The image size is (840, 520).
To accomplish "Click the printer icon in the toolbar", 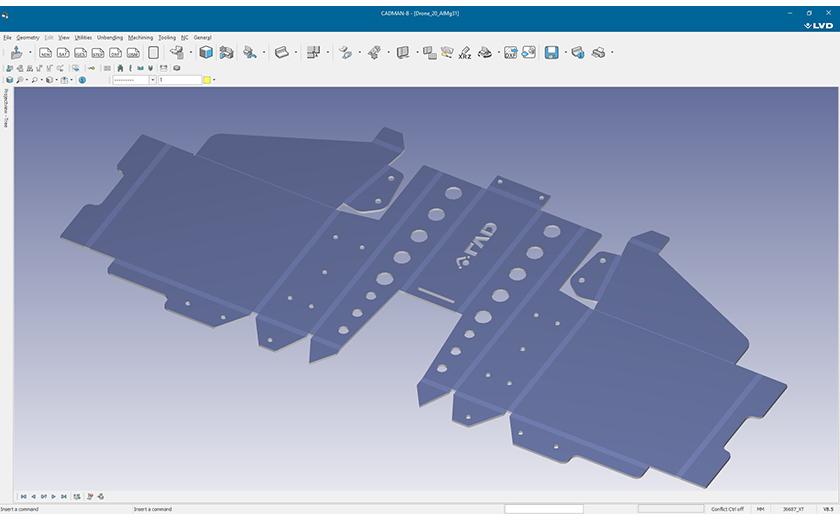I will click(599, 52).
